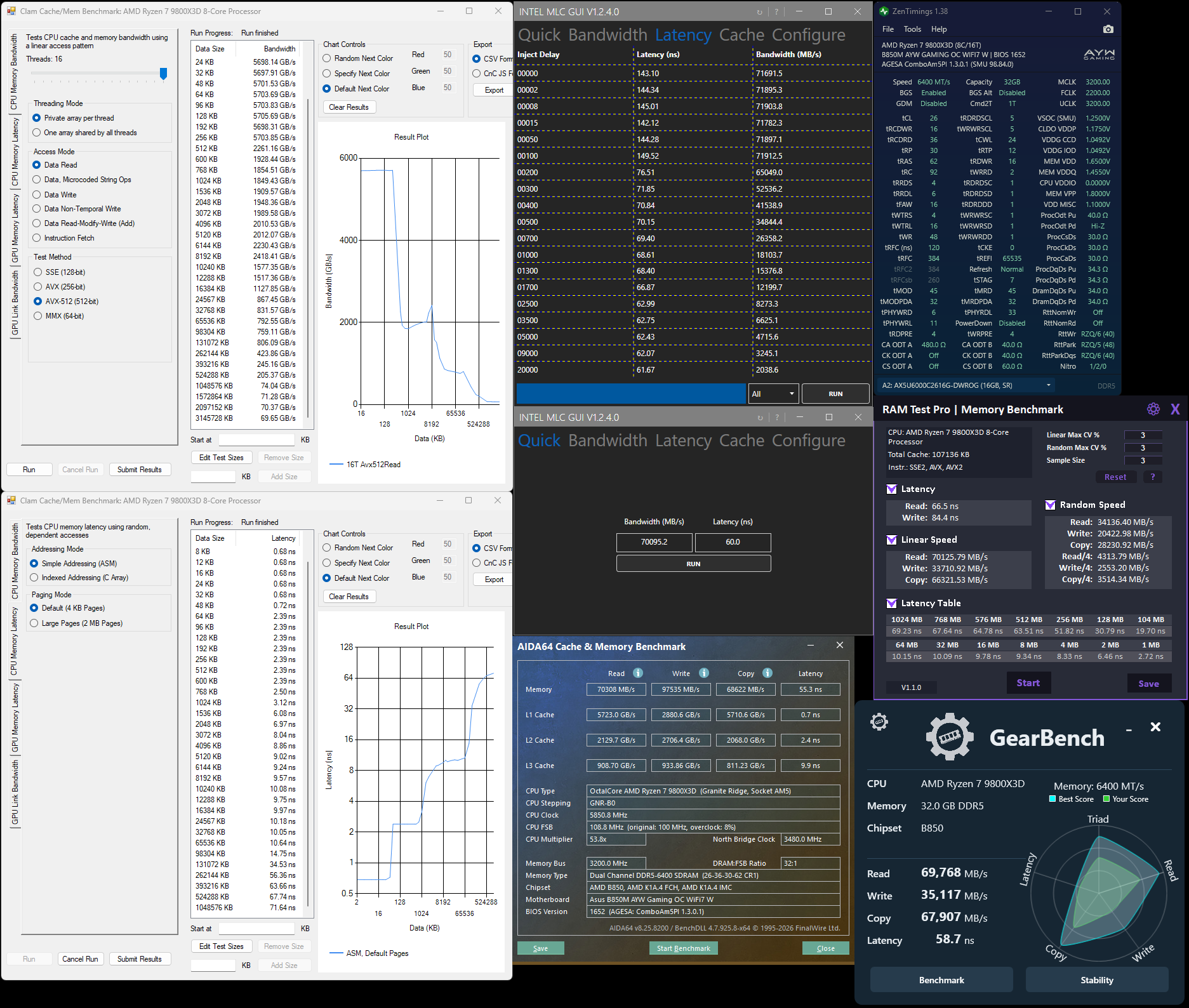Screen dimensions: 1189x1008
Task: Click the GearBench logo gear icon
Action: [x=950, y=736]
